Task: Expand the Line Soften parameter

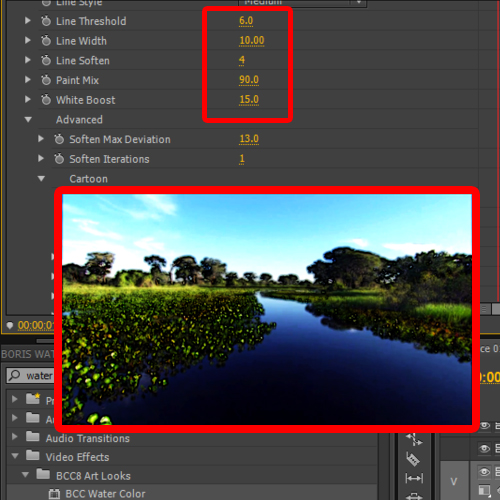Action: pos(28,60)
